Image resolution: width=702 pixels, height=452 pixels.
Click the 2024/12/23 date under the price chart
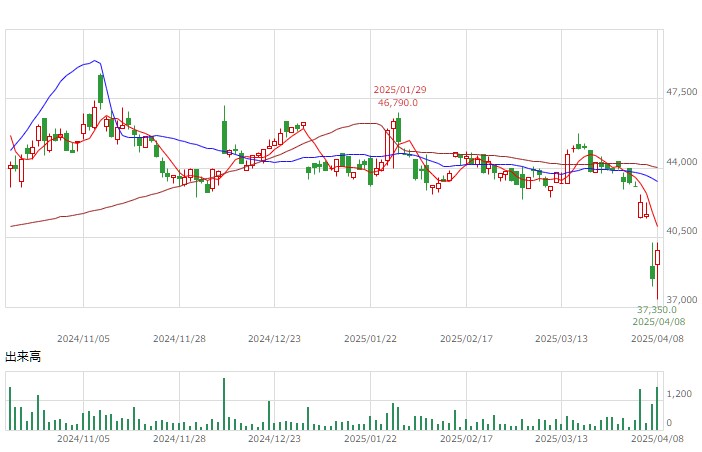click(x=274, y=339)
